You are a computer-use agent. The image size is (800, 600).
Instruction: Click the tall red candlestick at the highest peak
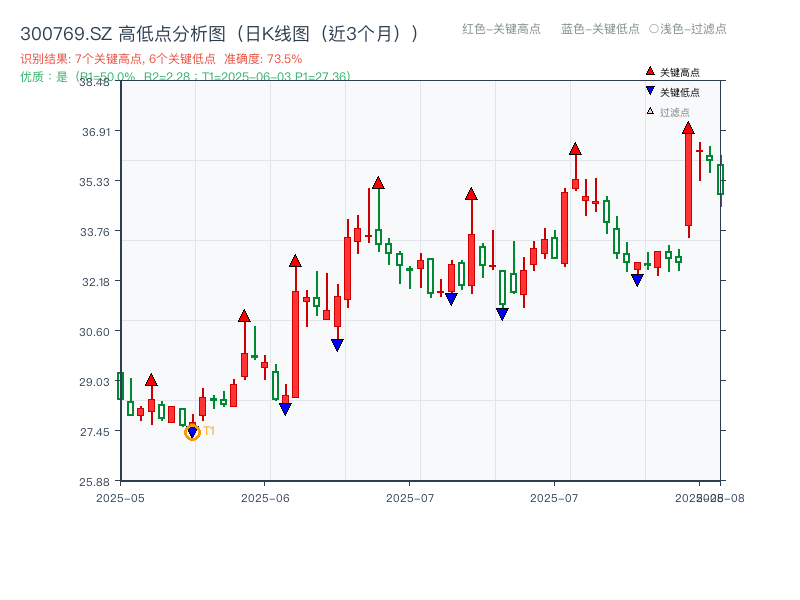(690, 180)
